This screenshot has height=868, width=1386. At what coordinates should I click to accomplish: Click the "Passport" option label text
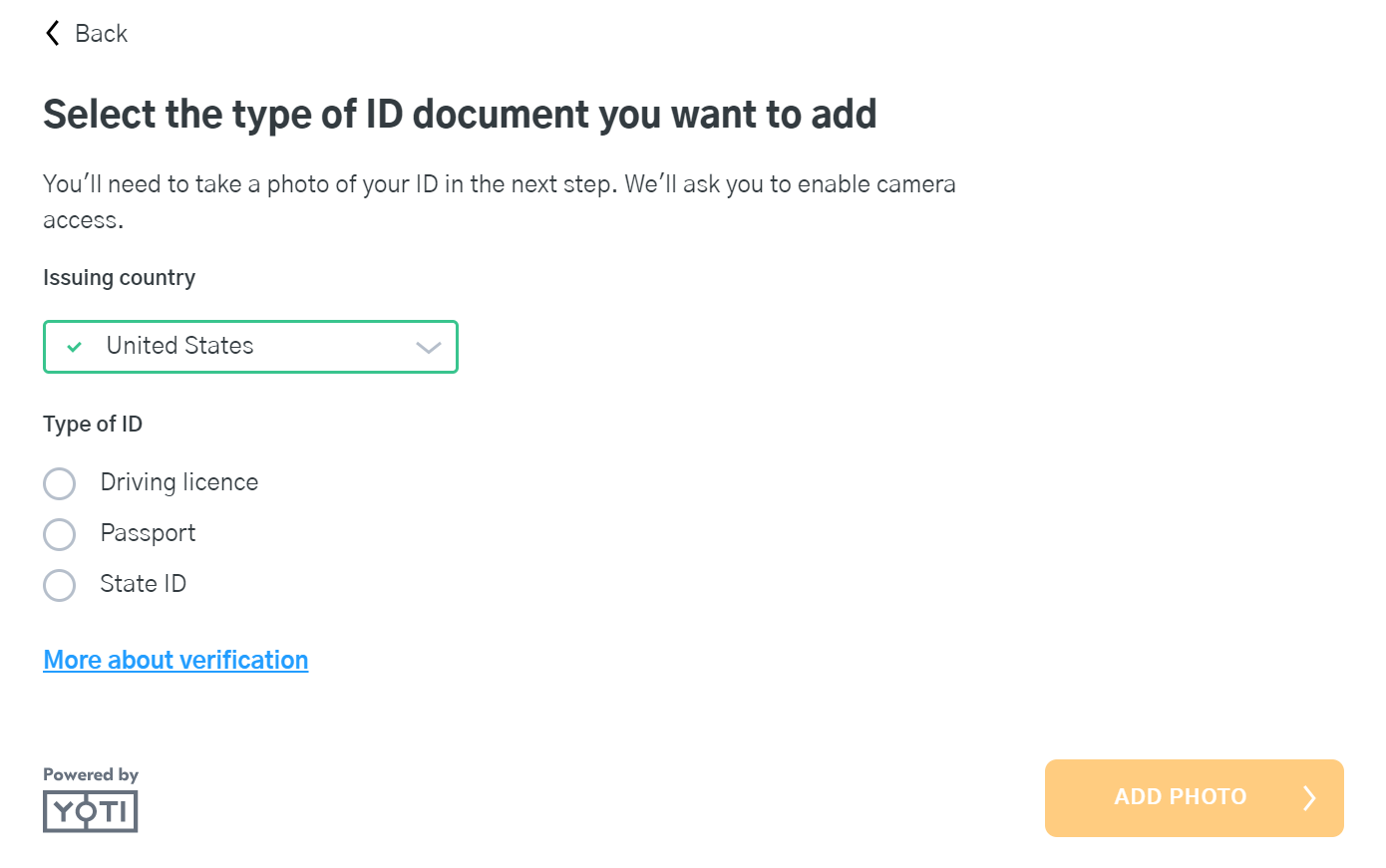coord(148,533)
